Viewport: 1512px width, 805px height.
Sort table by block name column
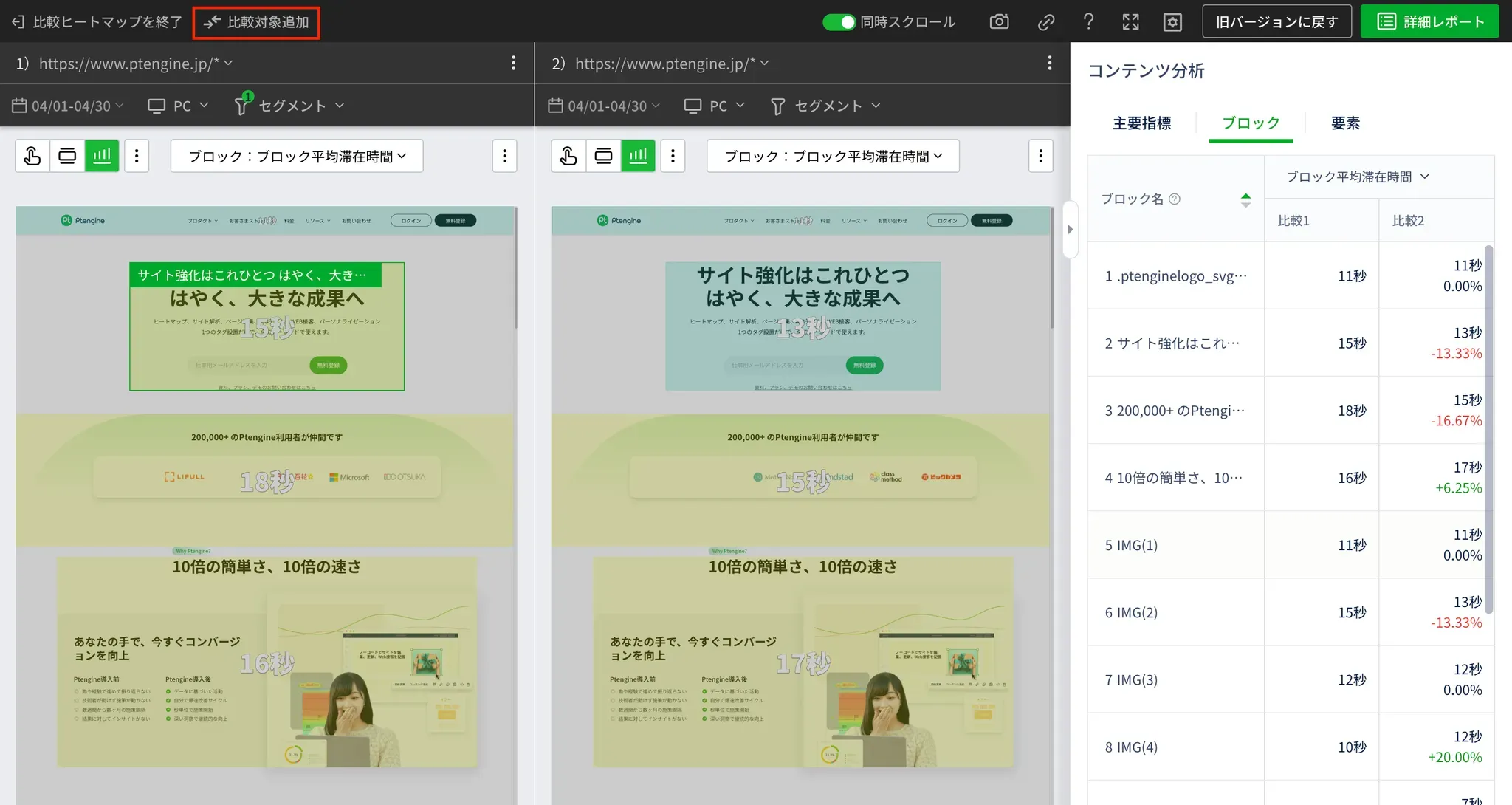[x=1245, y=199]
